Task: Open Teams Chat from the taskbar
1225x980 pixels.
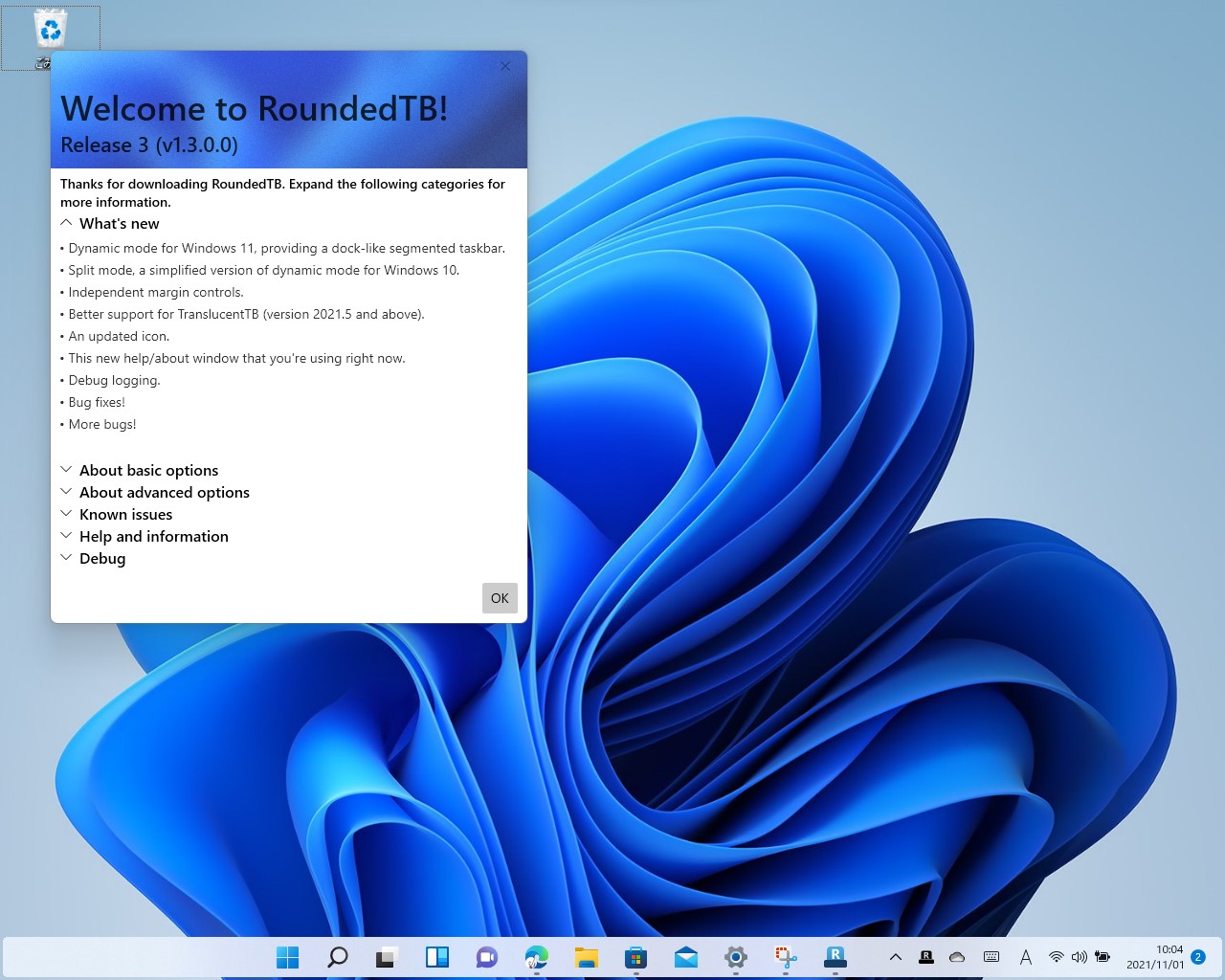Action: coord(486,957)
